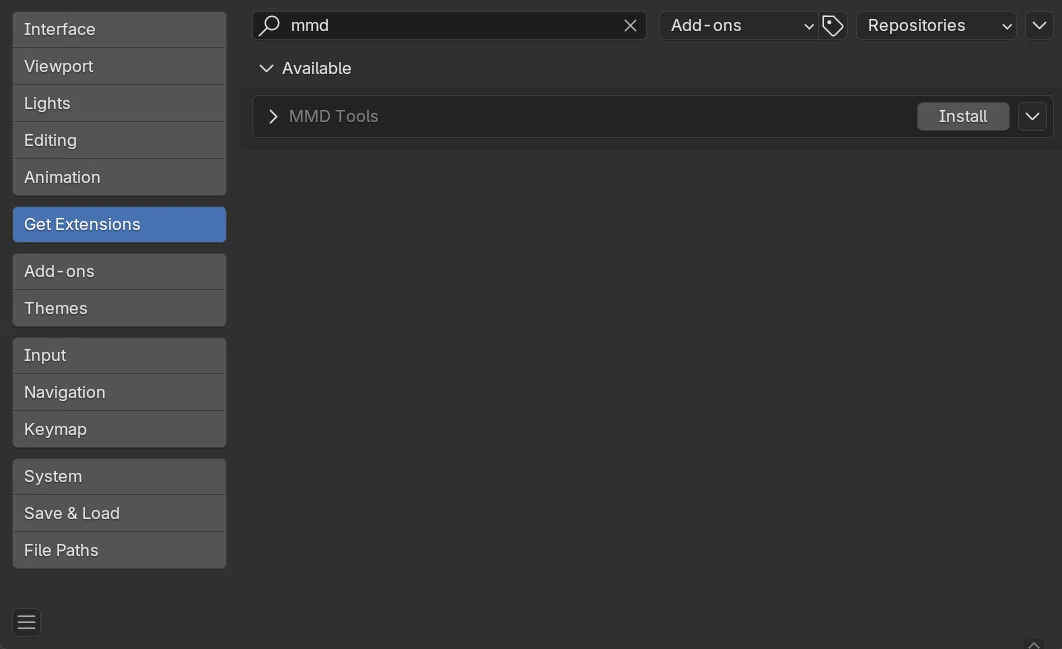Click the bottom-right region expand arrow
The height and width of the screenshot is (649, 1062).
click(1034, 644)
